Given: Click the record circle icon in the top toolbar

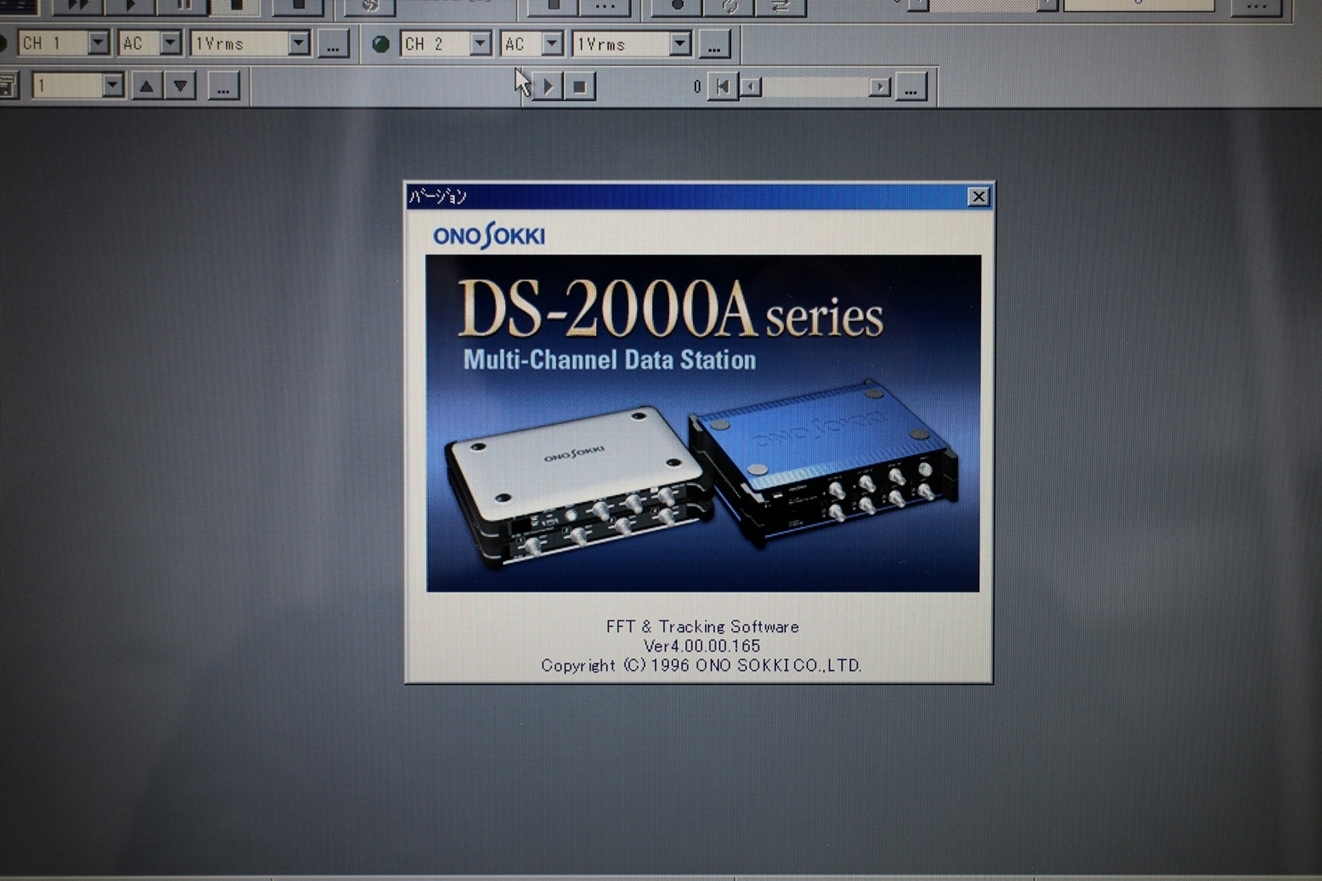Looking at the screenshot, I should coord(677,6).
